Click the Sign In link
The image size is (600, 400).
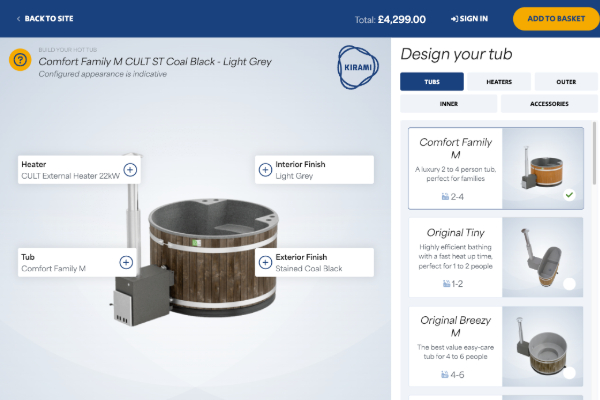pos(470,18)
